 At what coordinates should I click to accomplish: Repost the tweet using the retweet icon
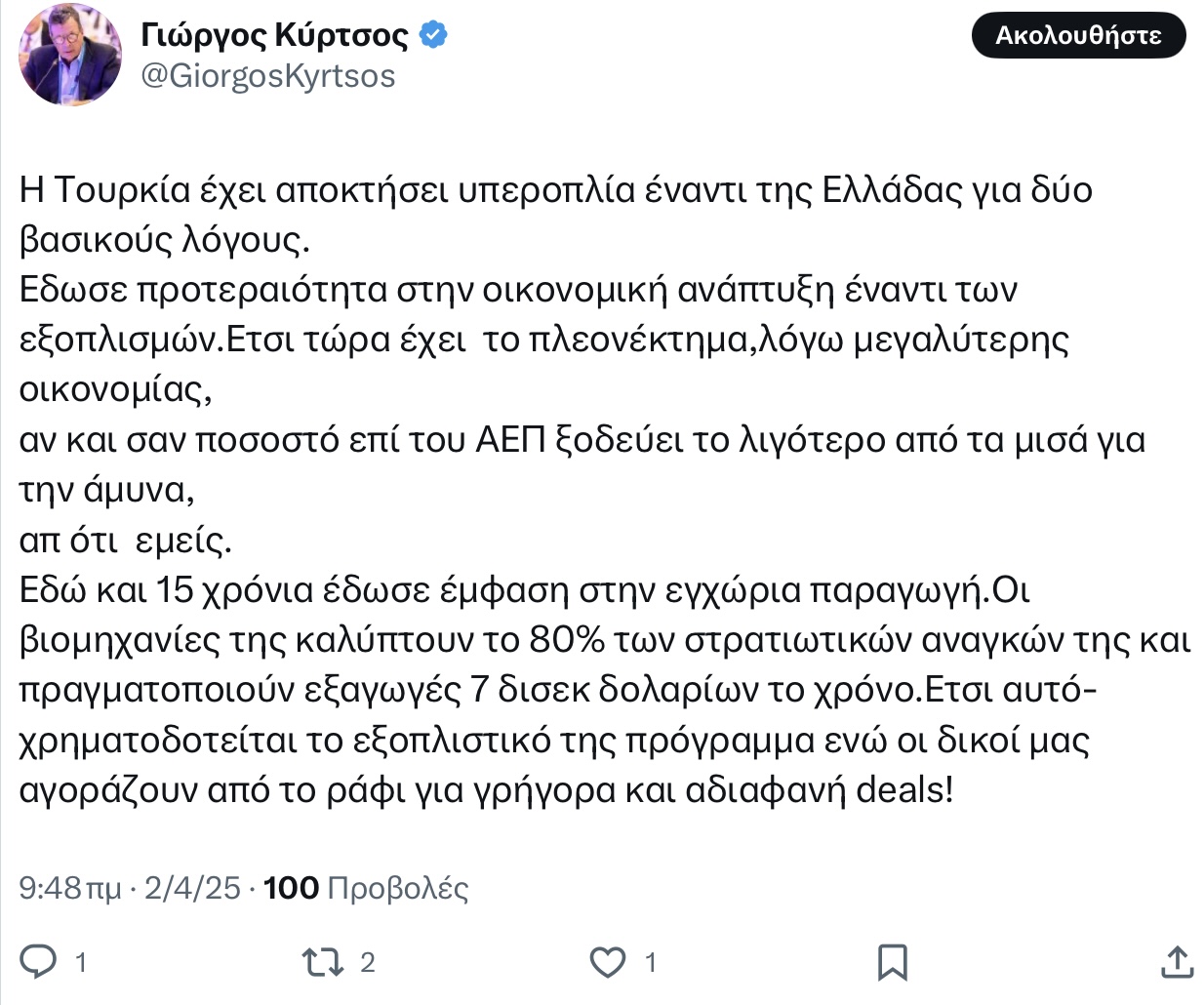(x=322, y=963)
